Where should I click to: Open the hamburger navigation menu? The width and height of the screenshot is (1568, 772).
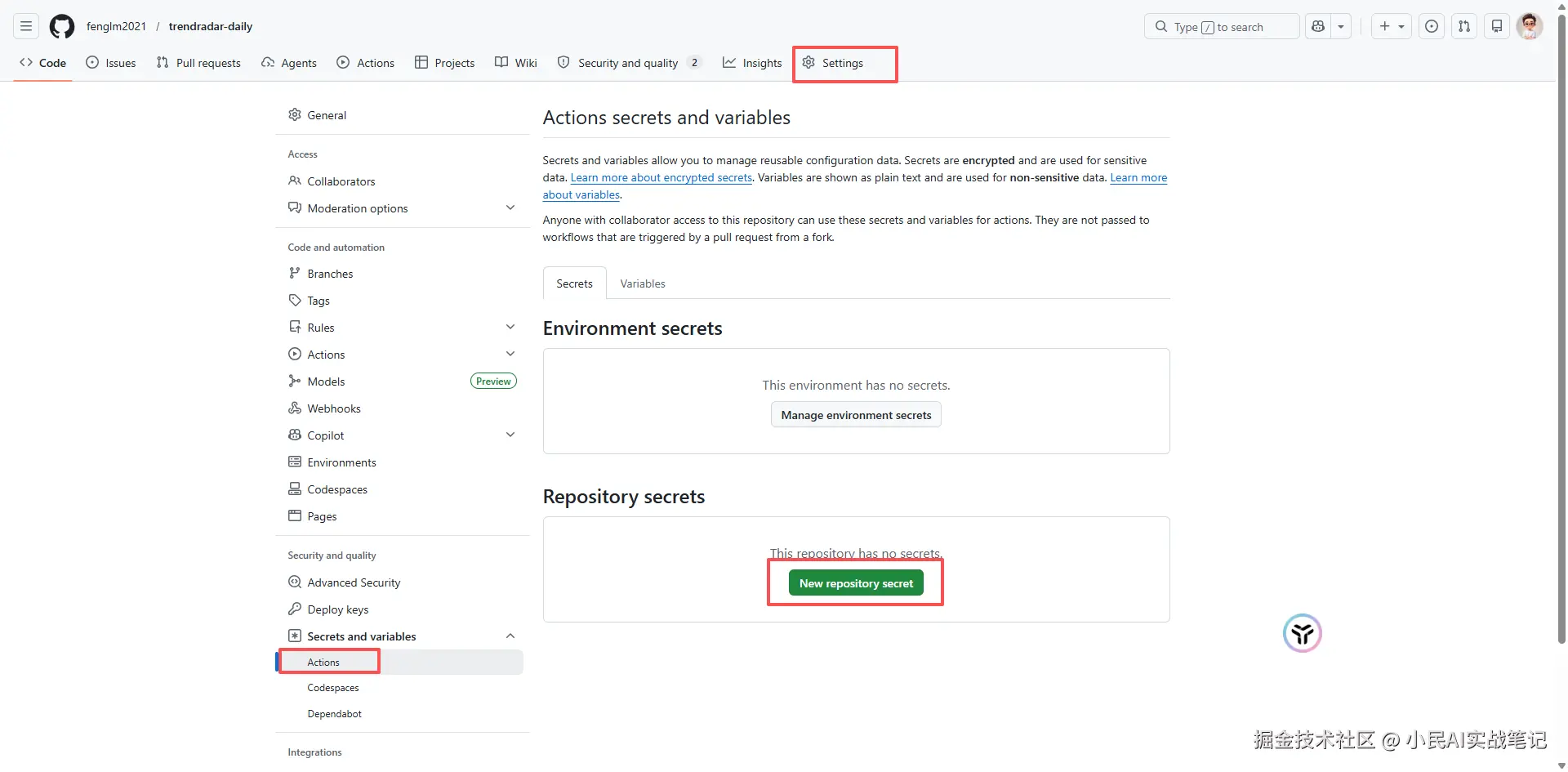(x=26, y=27)
